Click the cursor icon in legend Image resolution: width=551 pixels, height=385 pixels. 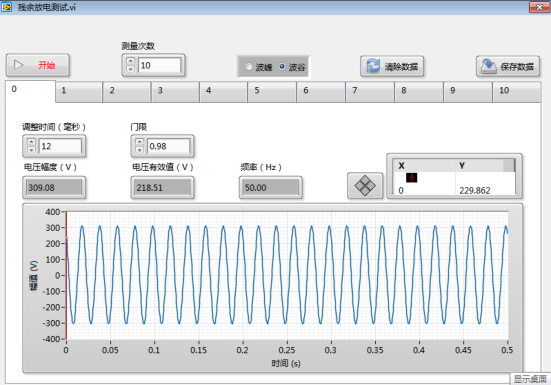[x=411, y=178]
